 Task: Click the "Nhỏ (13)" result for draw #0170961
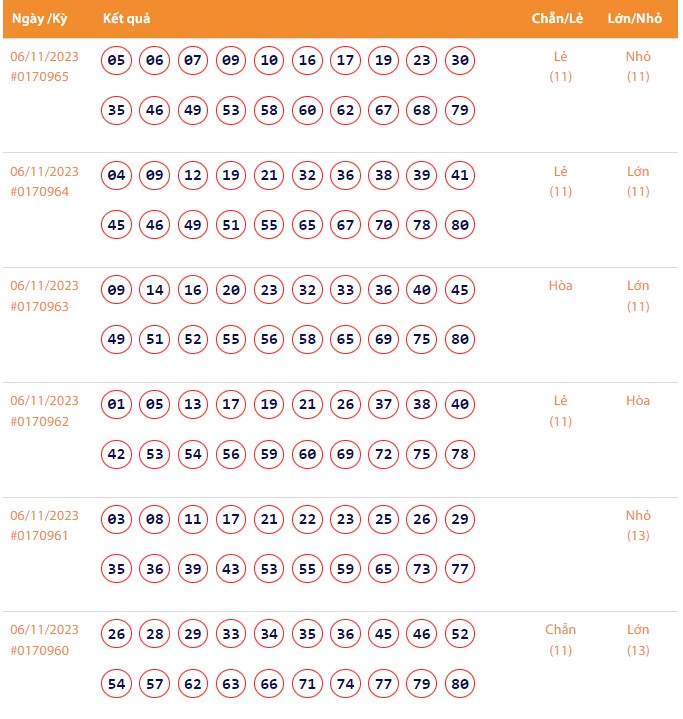point(638,526)
